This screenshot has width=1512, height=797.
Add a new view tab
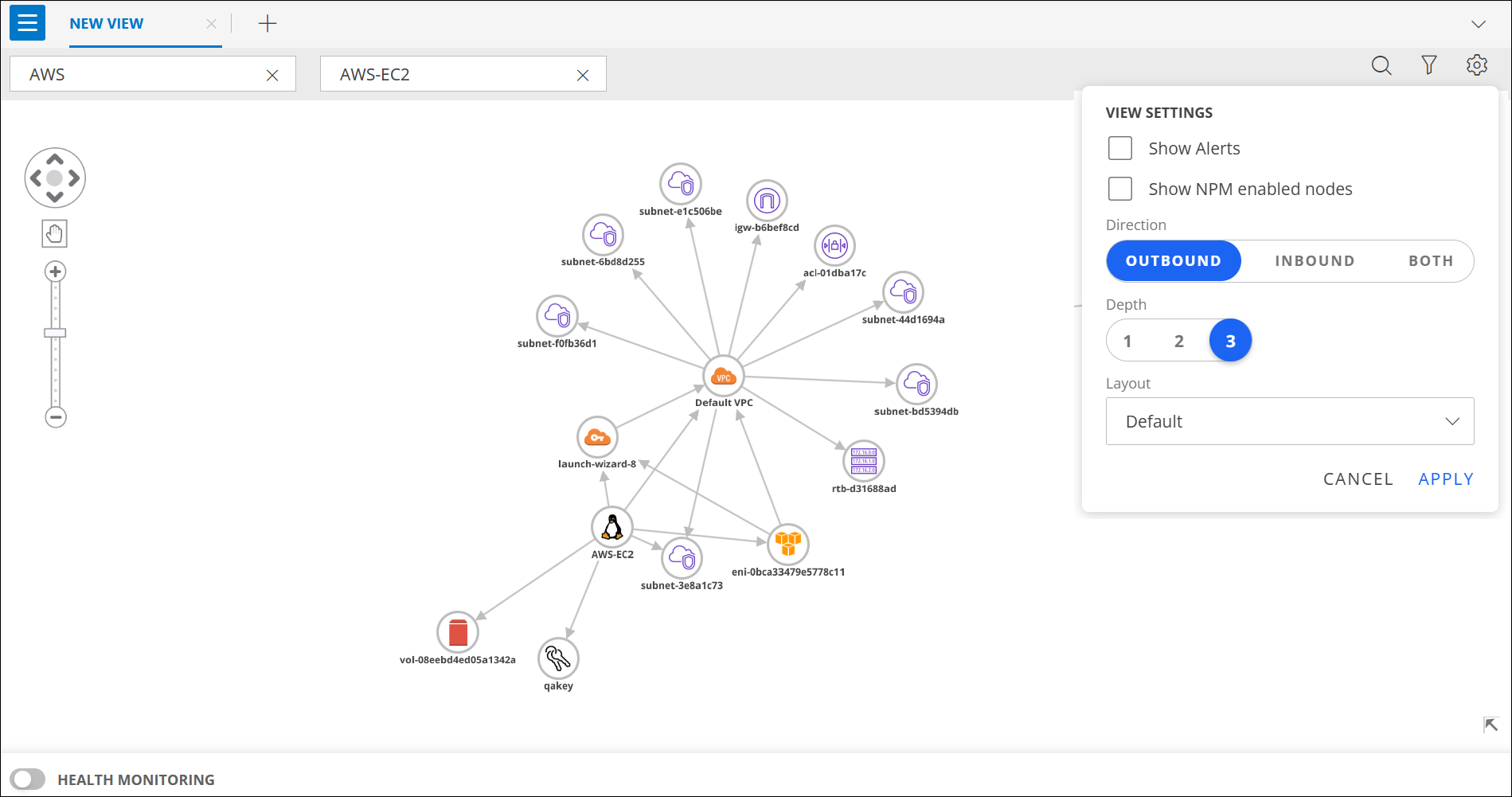pos(268,24)
